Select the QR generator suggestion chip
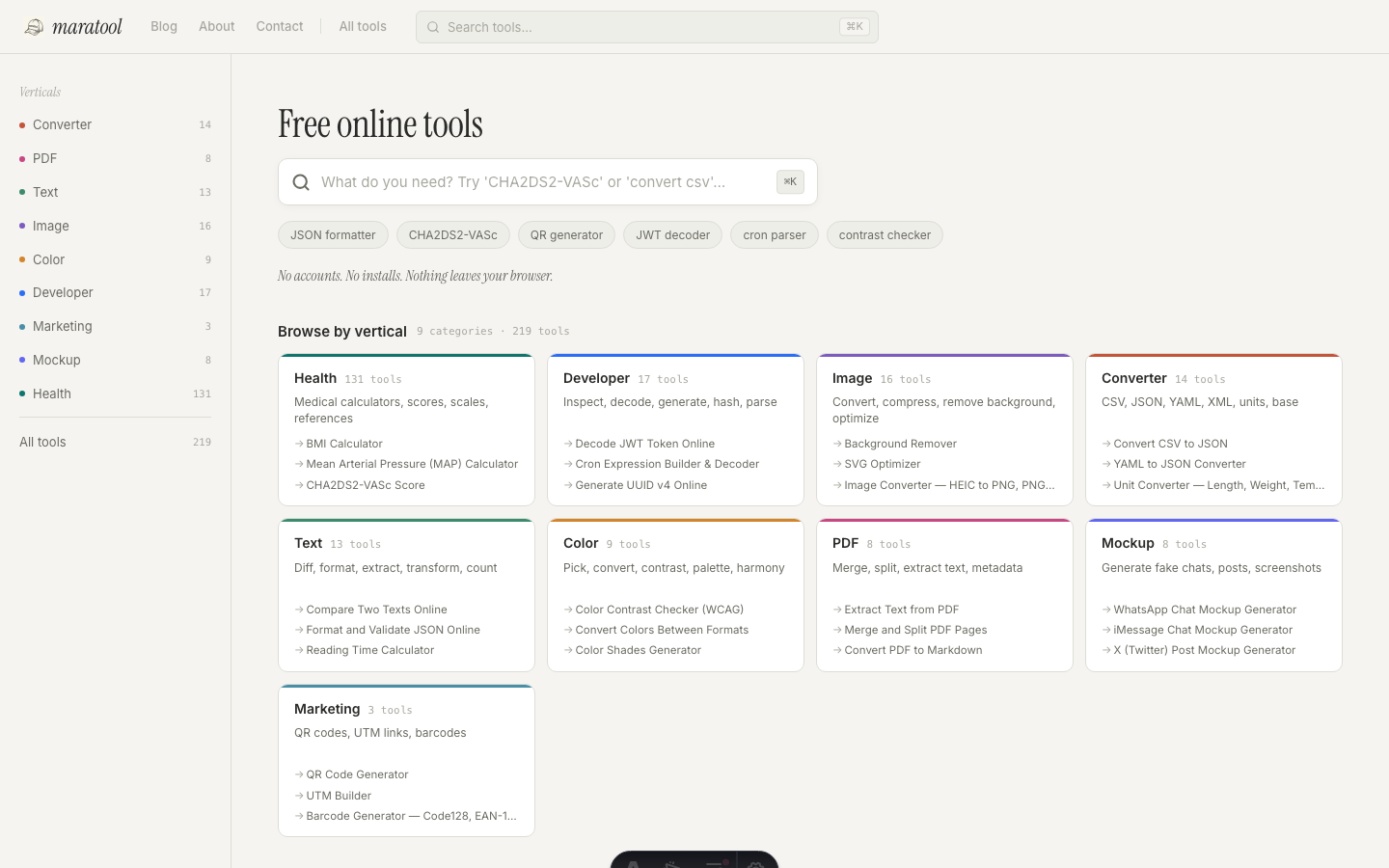The width and height of the screenshot is (1389, 868). click(x=566, y=235)
